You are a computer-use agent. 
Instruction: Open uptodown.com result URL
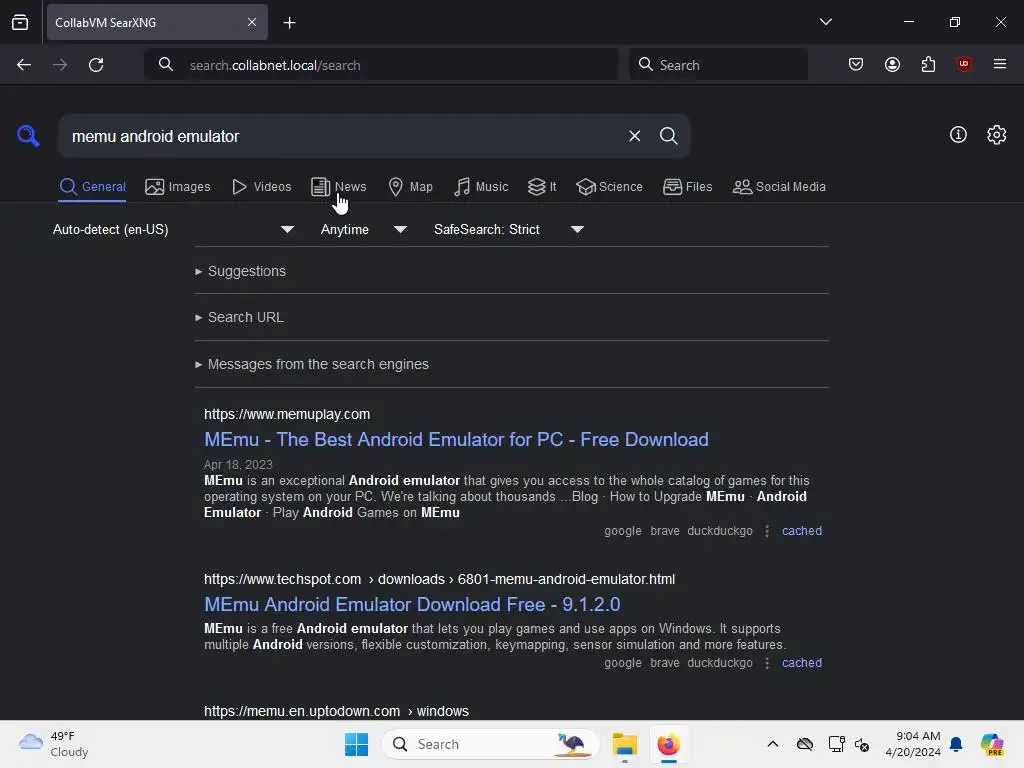coord(336,711)
